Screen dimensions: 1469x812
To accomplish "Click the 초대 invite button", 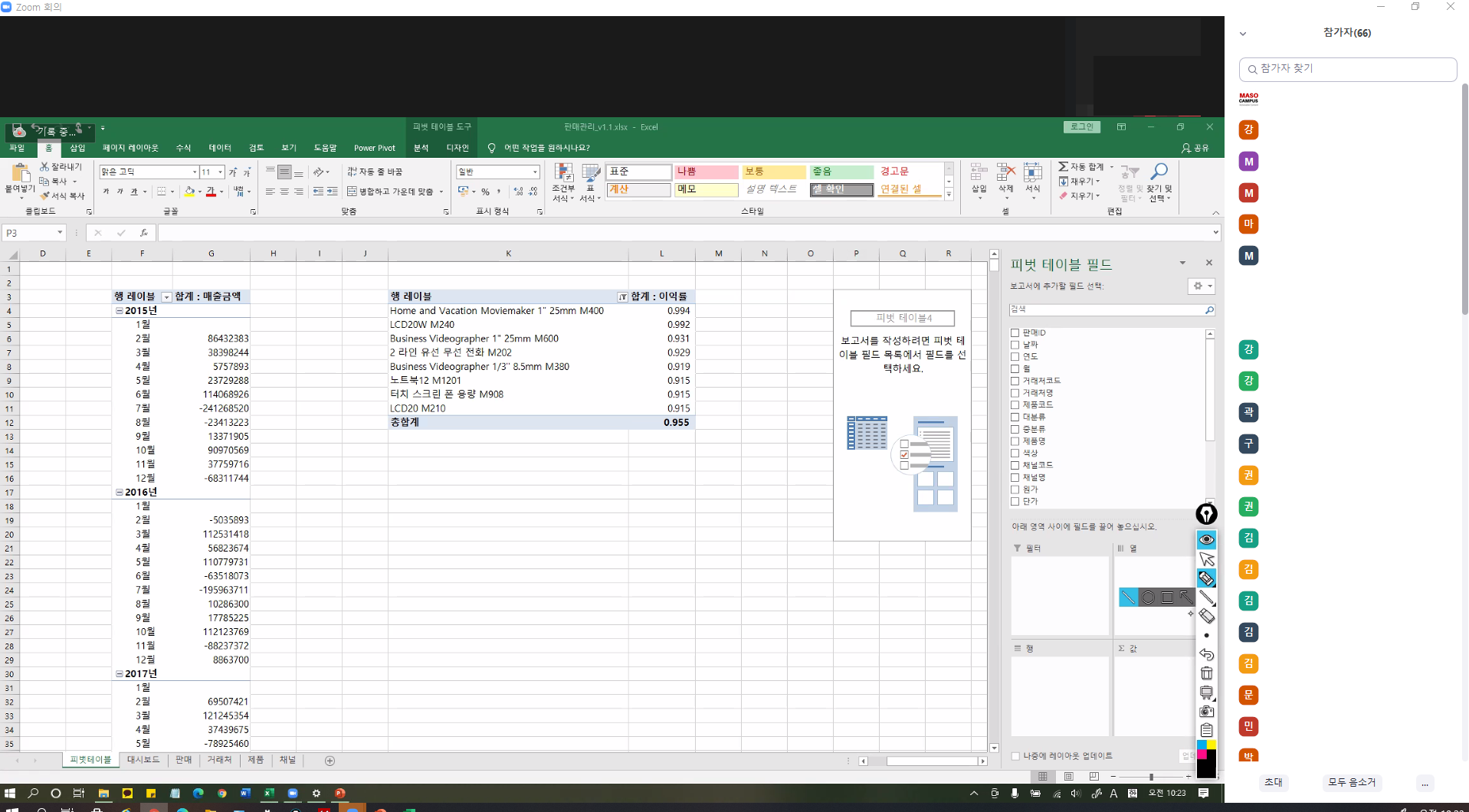I will [x=1273, y=782].
